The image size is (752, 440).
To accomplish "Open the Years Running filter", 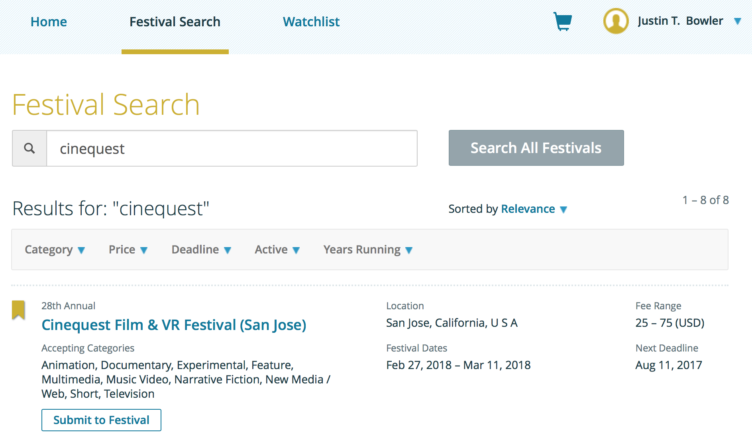I will pyautogui.click(x=367, y=250).
